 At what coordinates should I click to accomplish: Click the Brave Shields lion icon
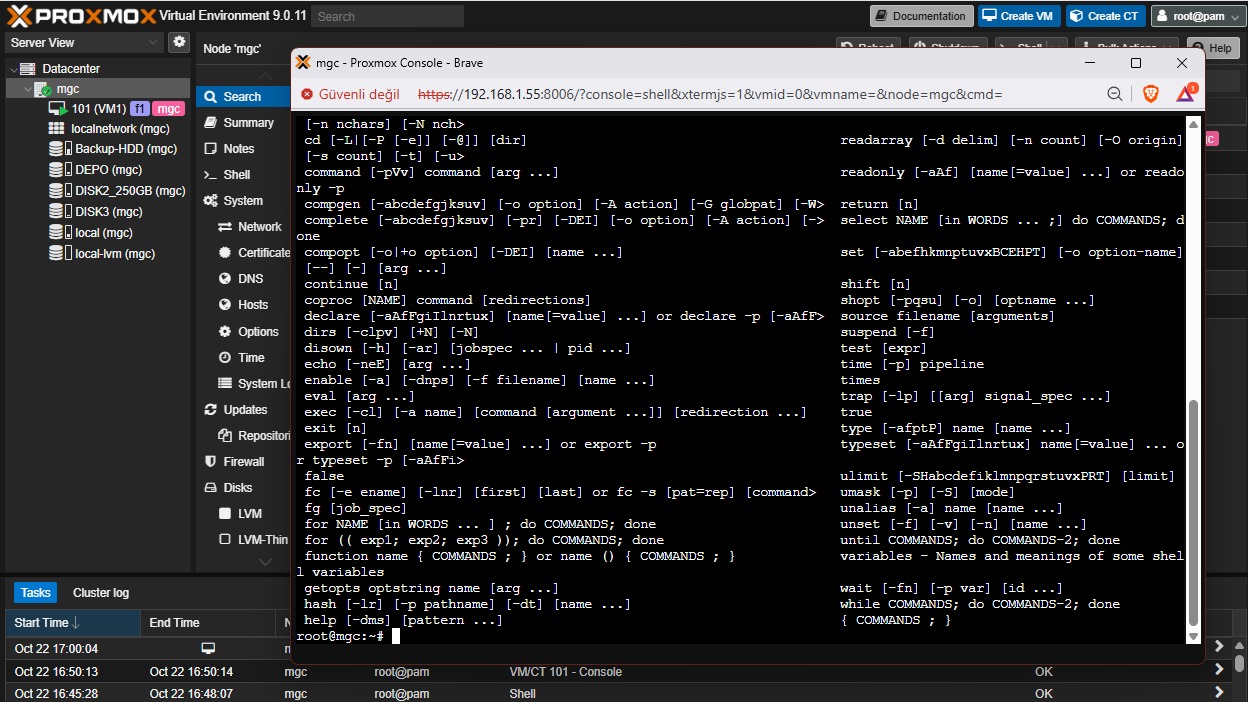coord(1150,94)
